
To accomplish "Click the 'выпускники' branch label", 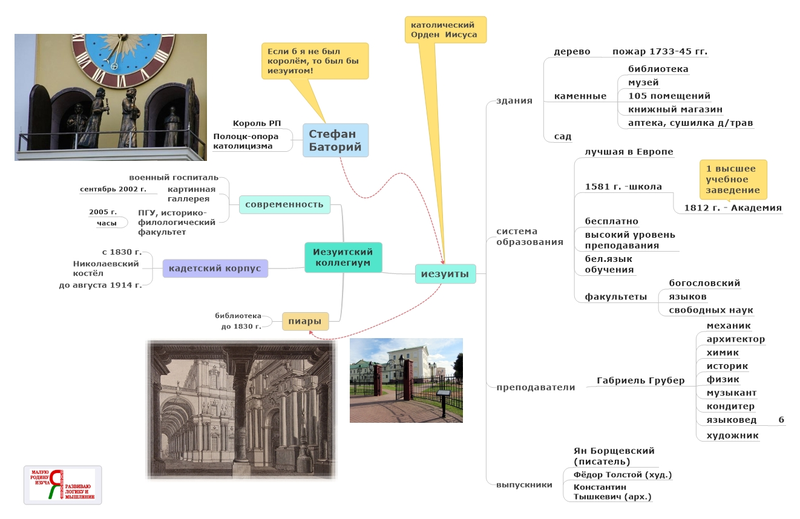I will (524, 485).
